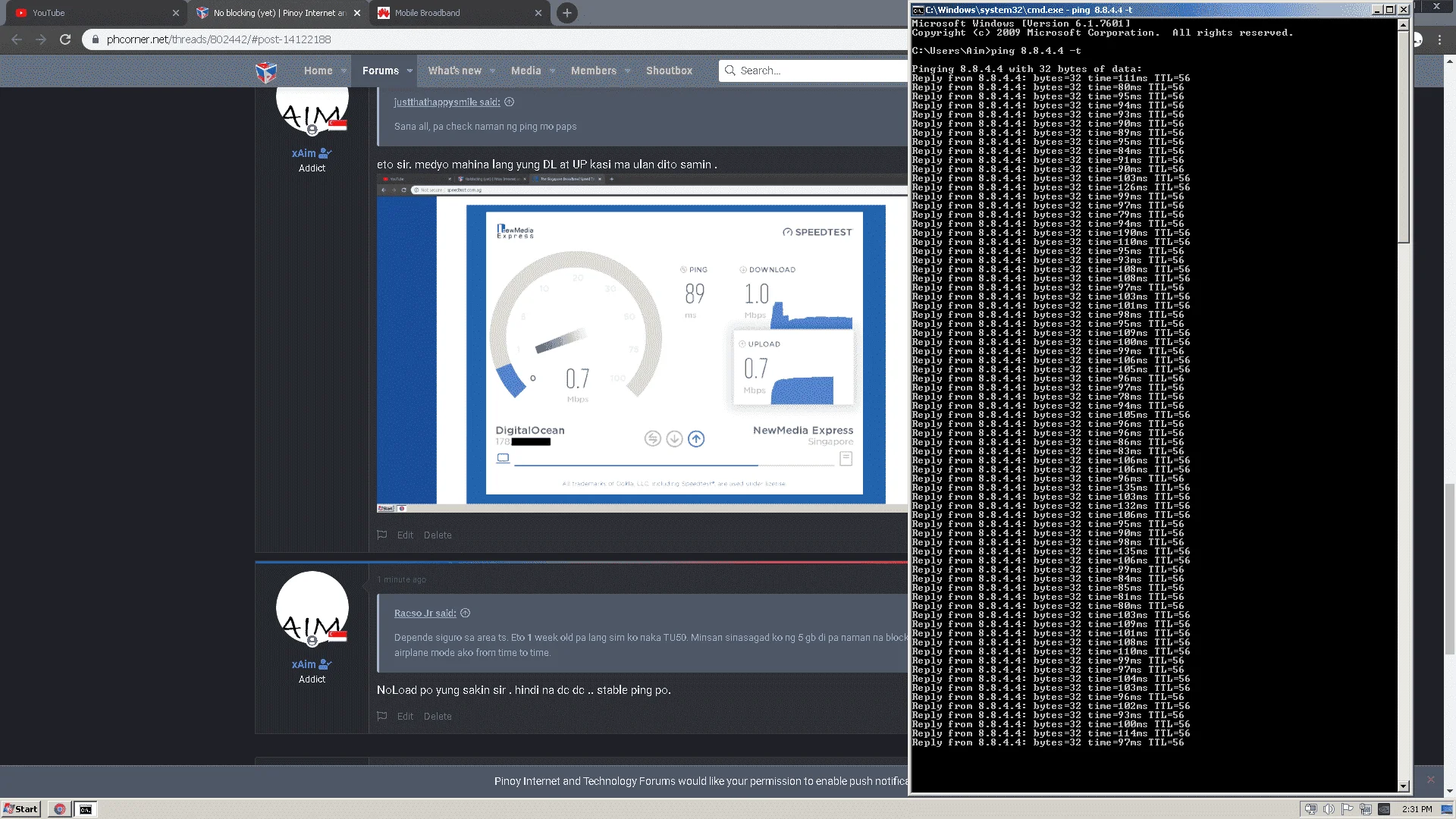1456x819 pixels.
Task: Reload the phcorner page
Action: tap(65, 39)
